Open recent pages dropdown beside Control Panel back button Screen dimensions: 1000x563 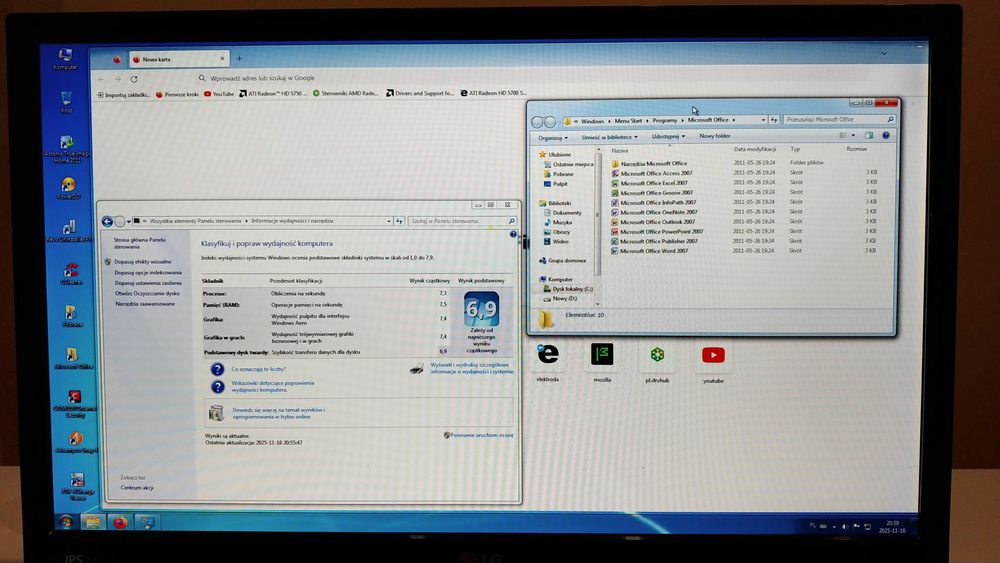[x=129, y=221]
